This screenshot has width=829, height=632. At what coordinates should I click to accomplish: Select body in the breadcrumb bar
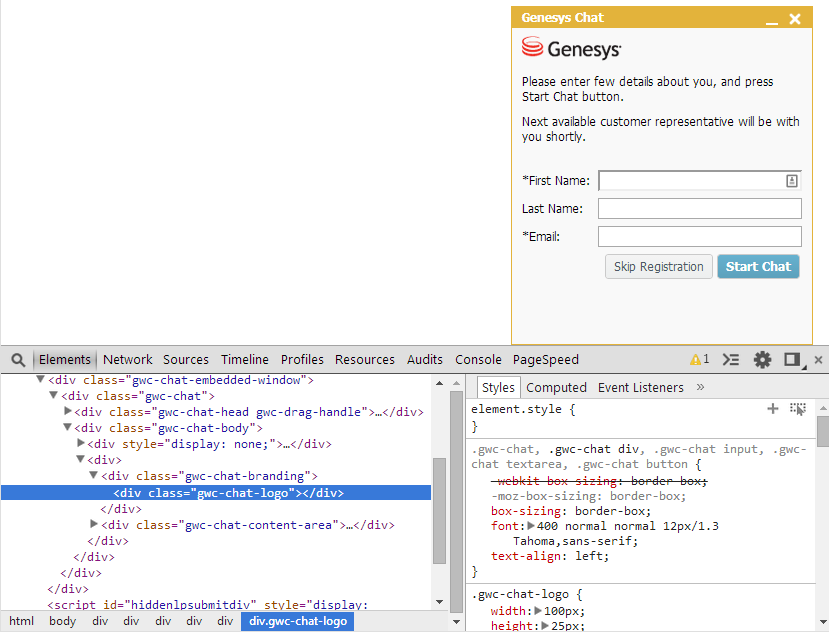click(62, 621)
